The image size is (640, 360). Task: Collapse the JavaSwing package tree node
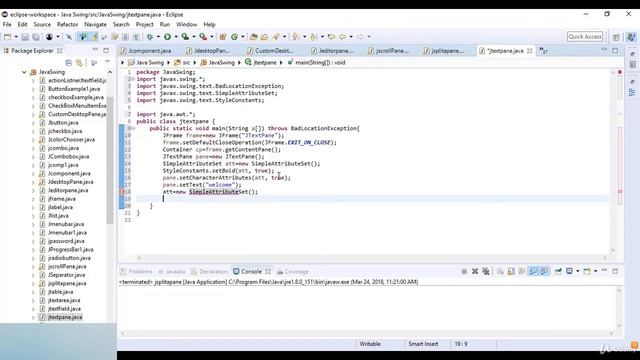pos(24,72)
